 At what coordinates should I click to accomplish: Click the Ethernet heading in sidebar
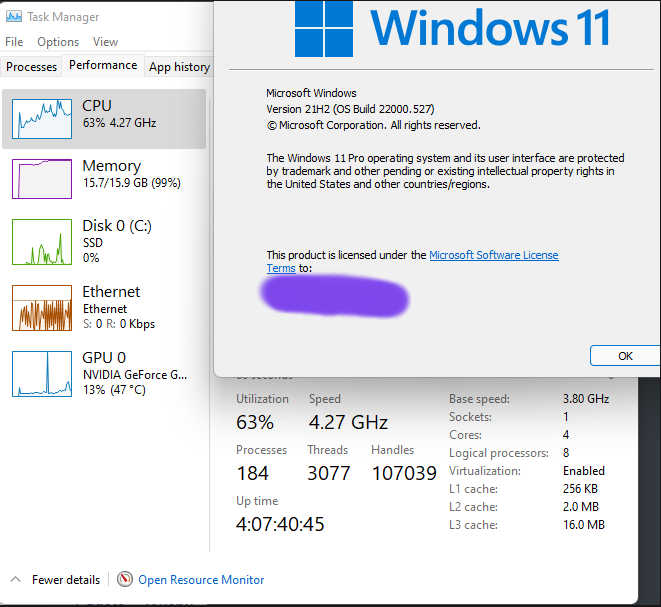(x=111, y=292)
